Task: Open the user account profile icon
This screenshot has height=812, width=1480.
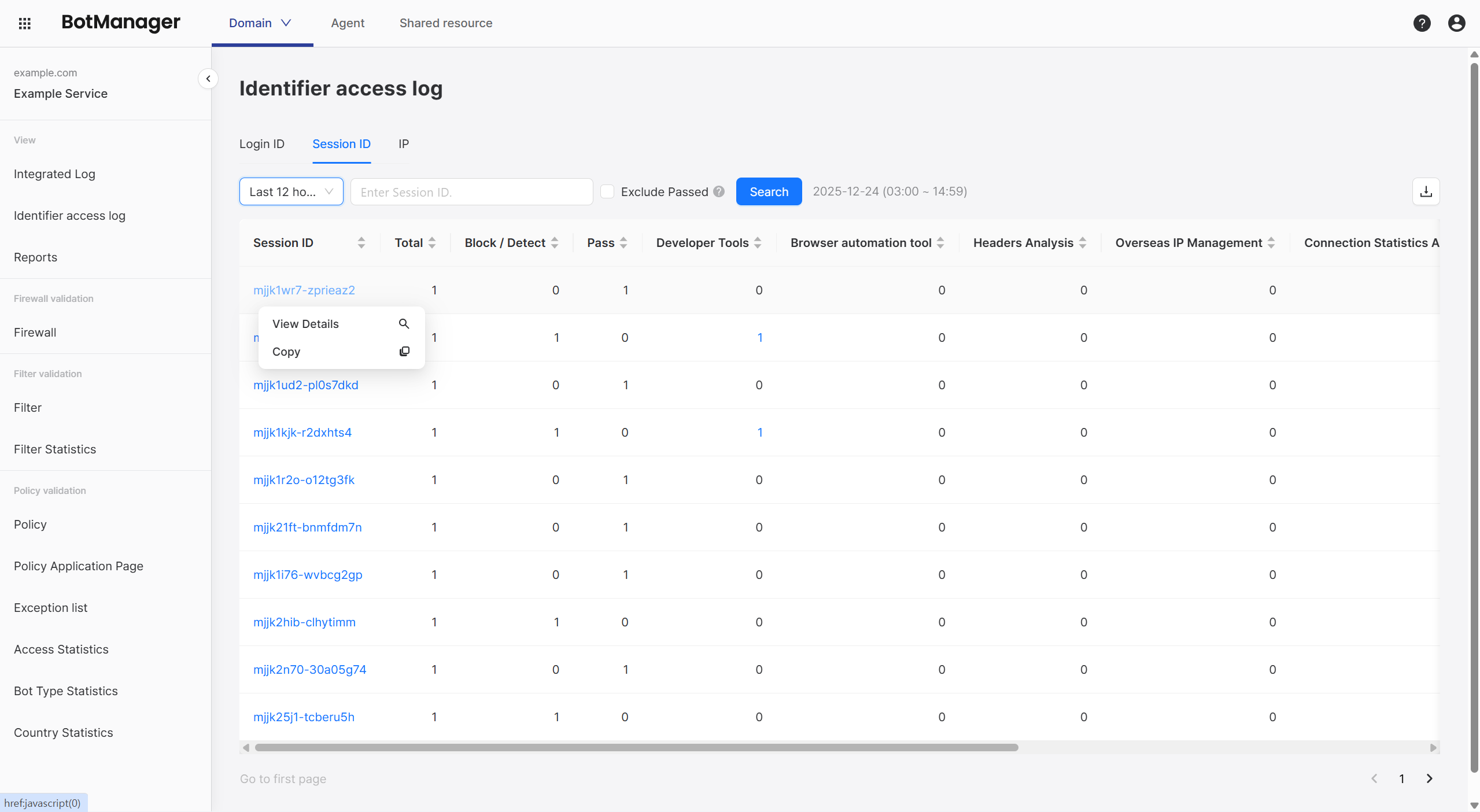Action: (1456, 23)
